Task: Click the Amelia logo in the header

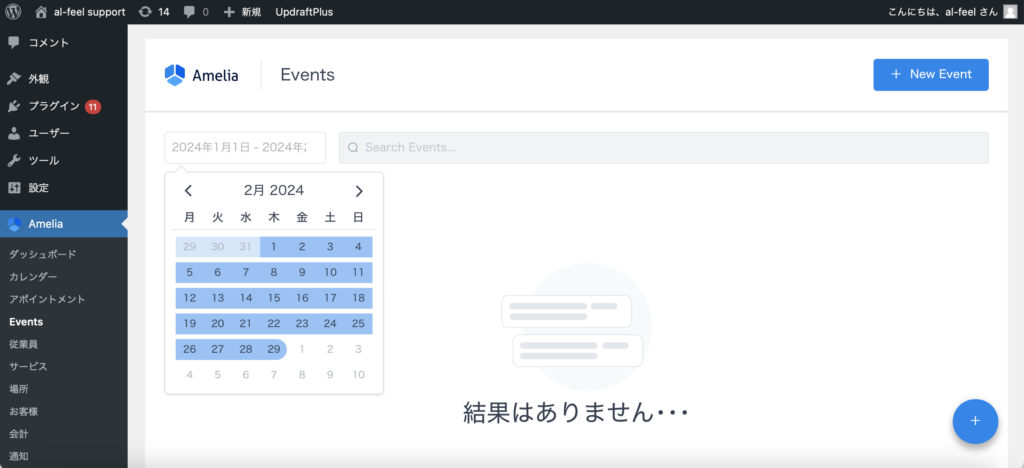Action: (x=202, y=75)
